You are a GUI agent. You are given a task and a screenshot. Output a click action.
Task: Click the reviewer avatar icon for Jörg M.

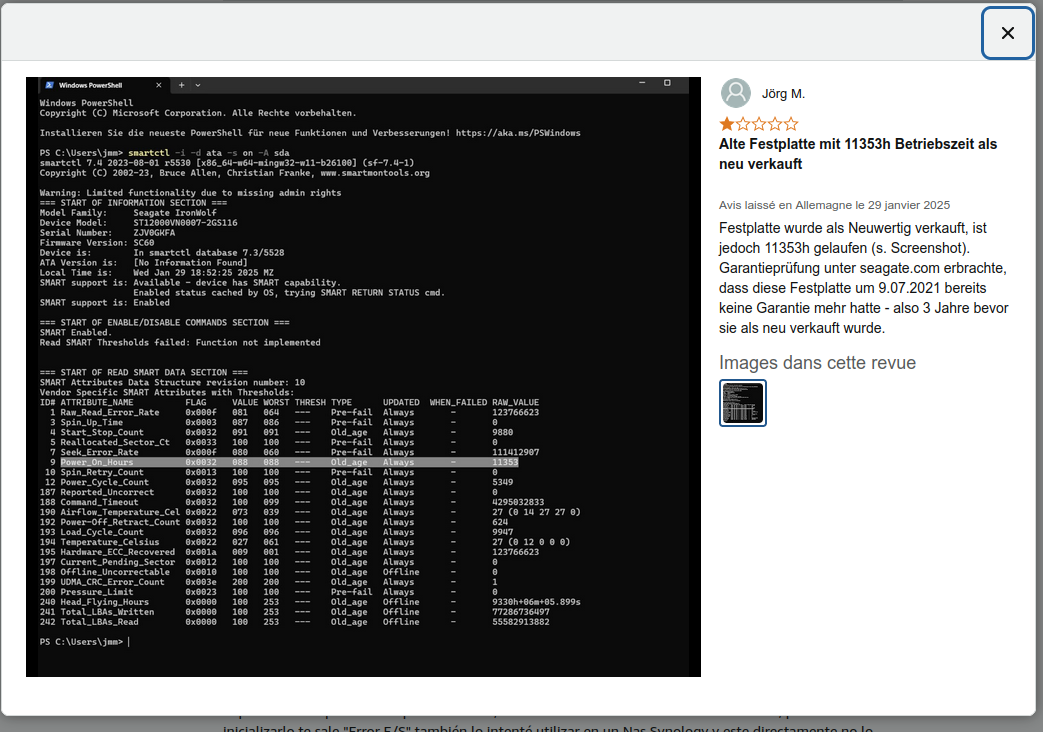coord(736,93)
